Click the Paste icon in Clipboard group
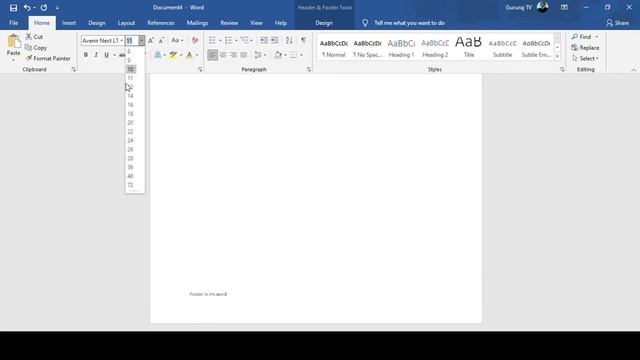640x360 pixels. pos(13,41)
